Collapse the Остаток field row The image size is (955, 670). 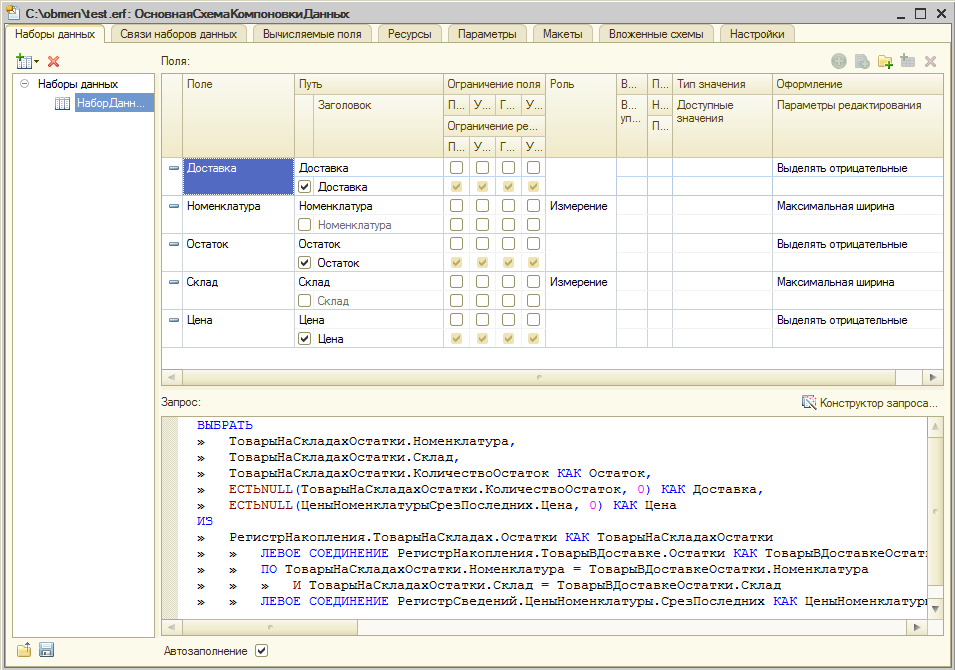174,244
